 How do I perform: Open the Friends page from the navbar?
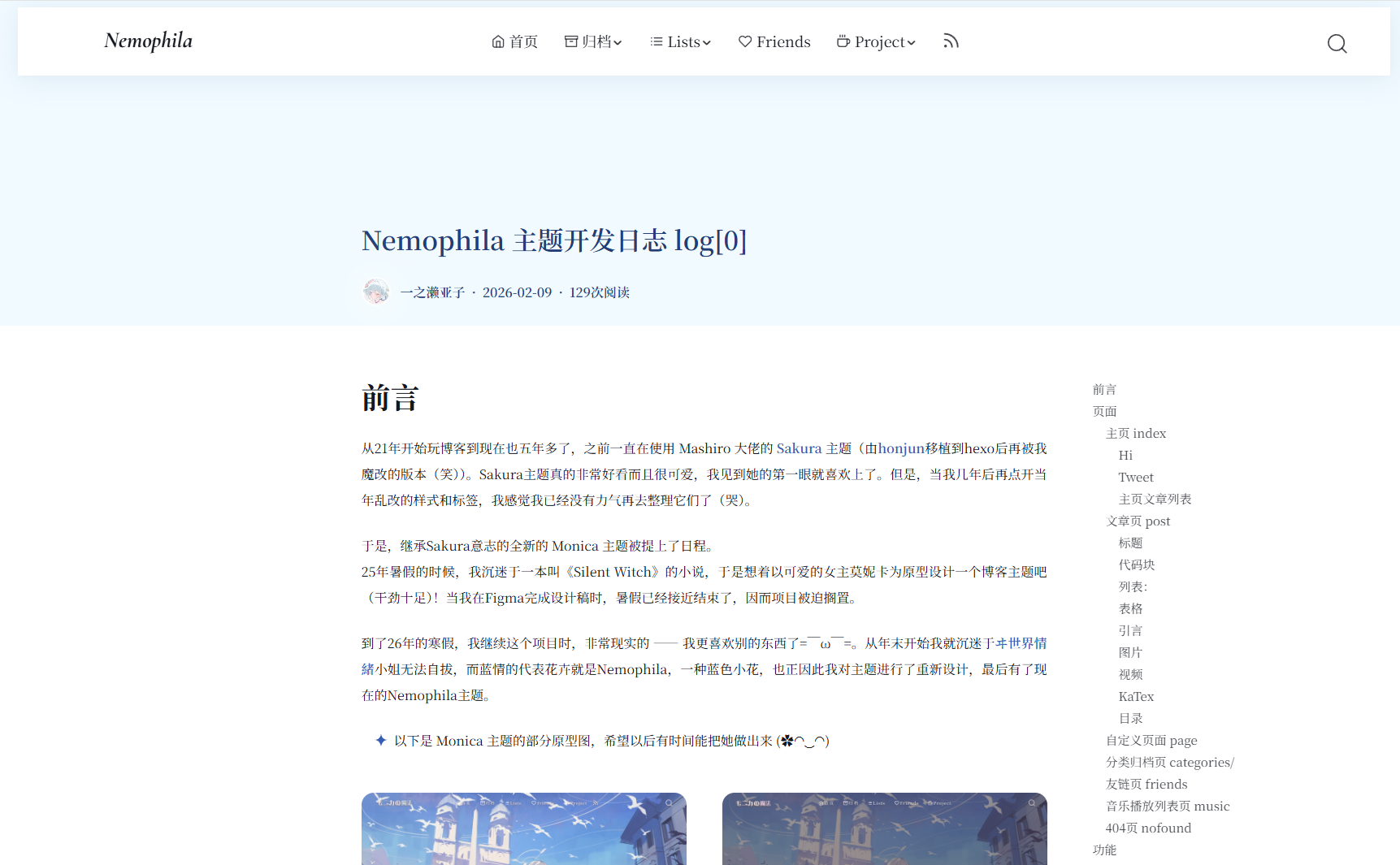click(783, 41)
